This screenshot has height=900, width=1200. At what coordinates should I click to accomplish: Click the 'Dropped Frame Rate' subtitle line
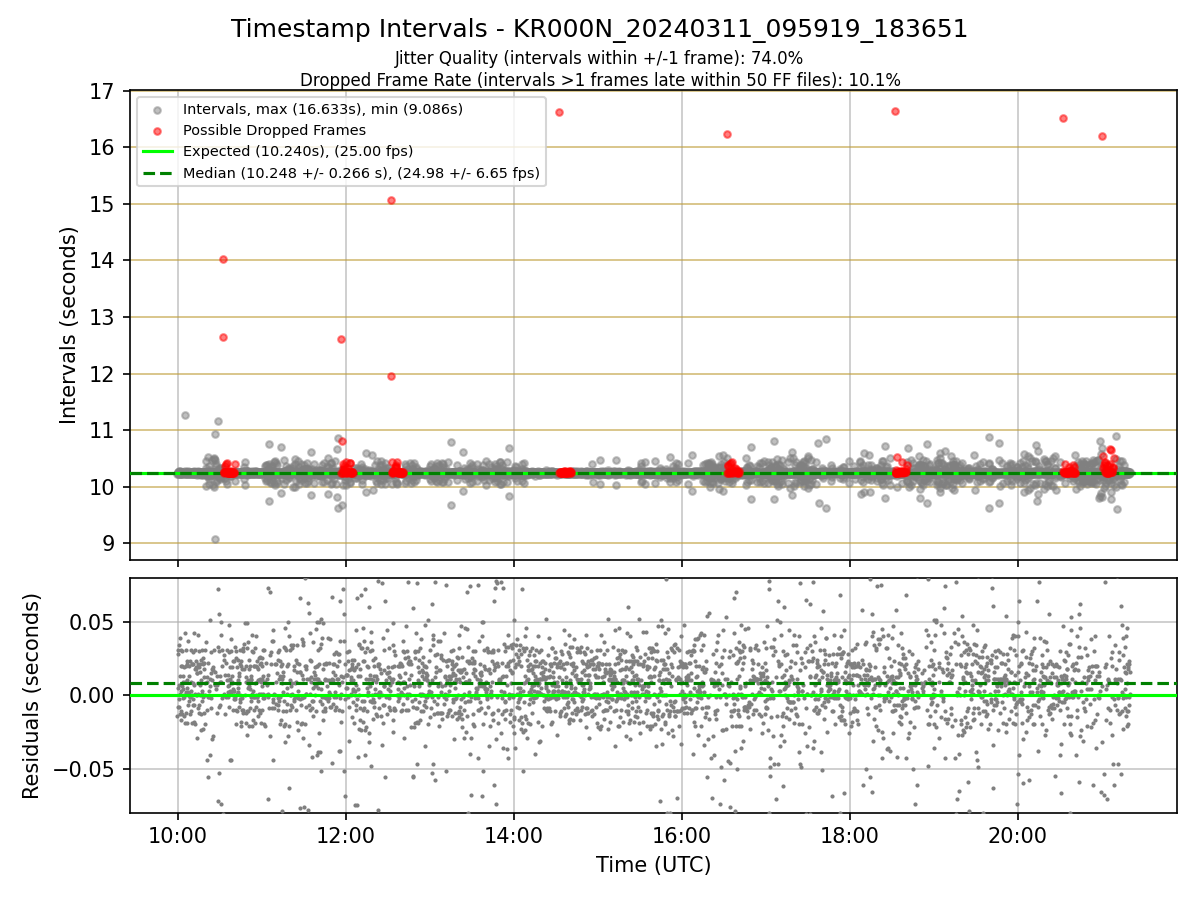[x=600, y=79]
